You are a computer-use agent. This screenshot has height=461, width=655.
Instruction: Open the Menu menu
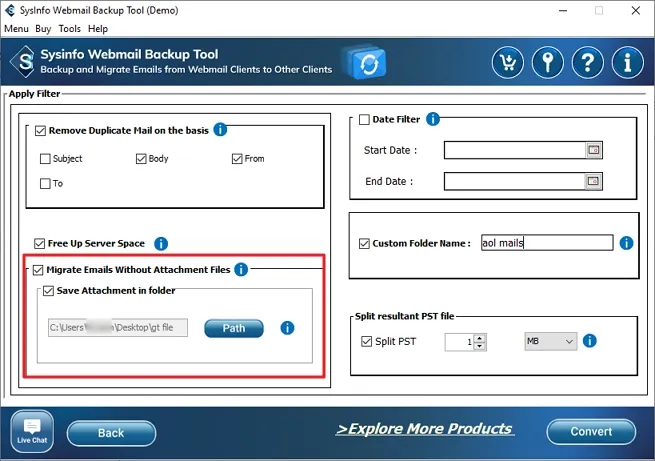(x=16, y=29)
